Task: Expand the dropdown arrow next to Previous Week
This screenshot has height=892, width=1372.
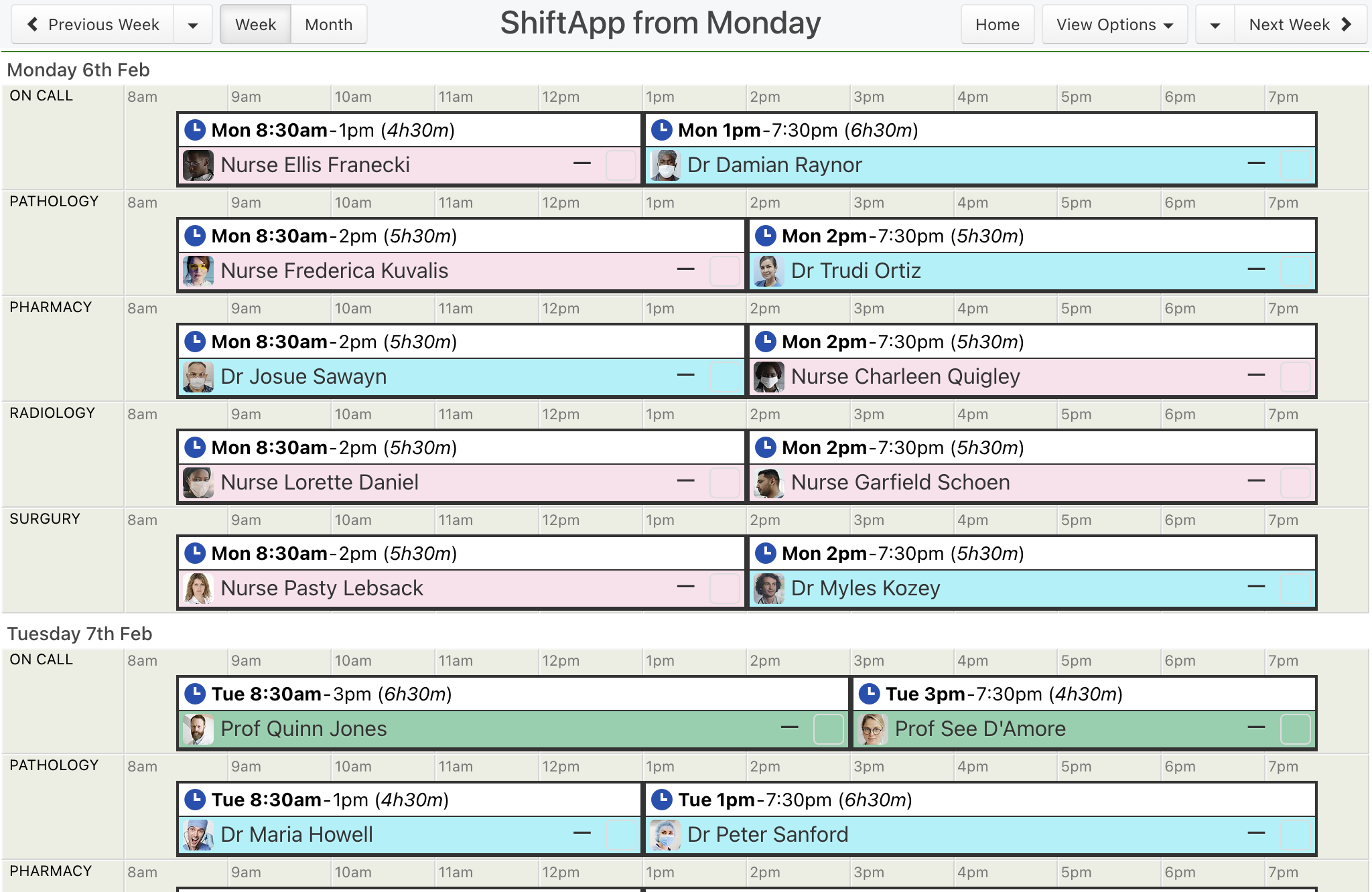Action: (x=193, y=25)
